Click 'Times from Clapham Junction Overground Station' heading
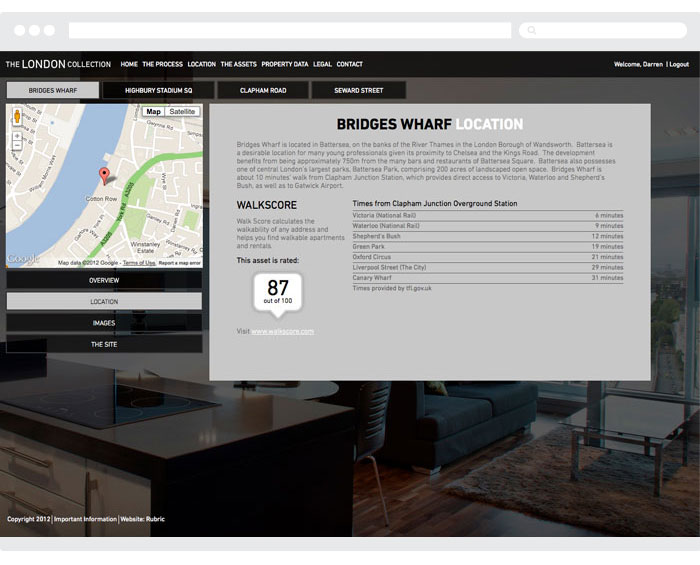 435,204
